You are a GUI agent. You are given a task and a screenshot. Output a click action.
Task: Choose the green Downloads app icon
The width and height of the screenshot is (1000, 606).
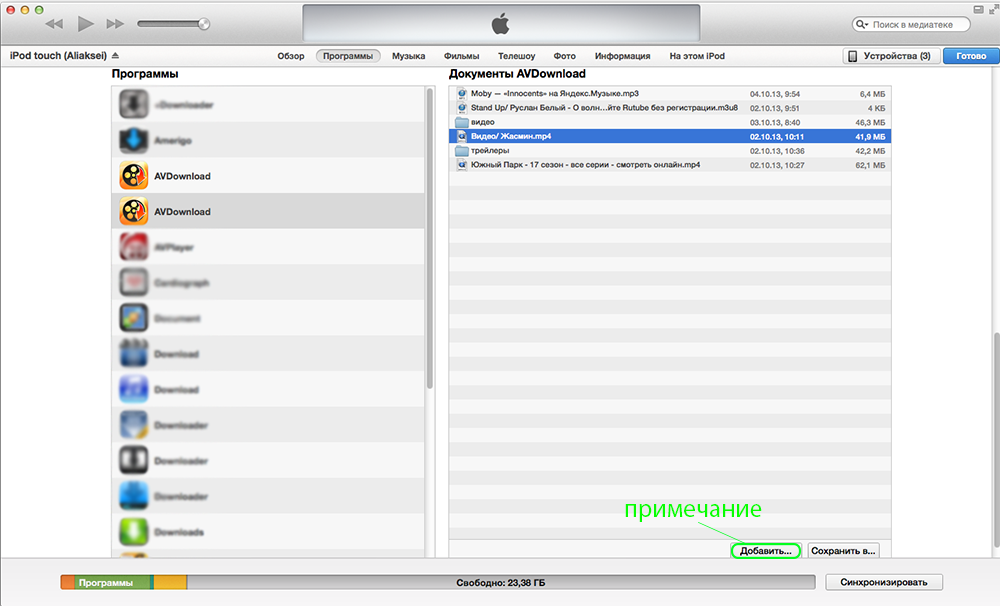pyautogui.click(x=133, y=532)
